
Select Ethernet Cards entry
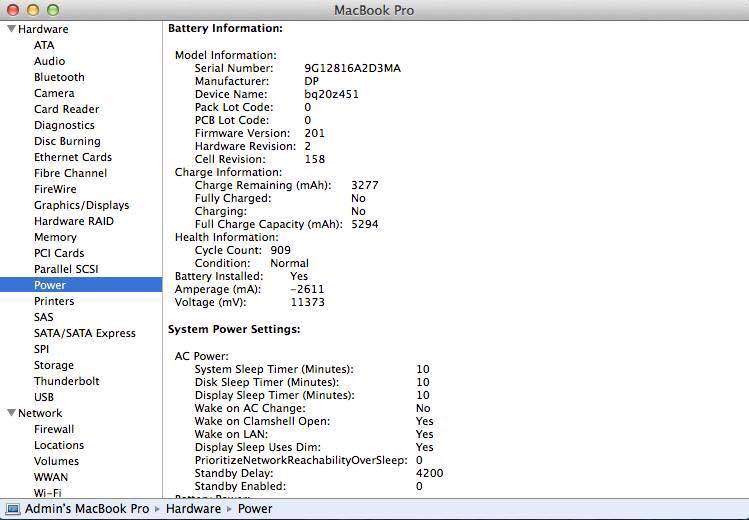[x=73, y=157]
